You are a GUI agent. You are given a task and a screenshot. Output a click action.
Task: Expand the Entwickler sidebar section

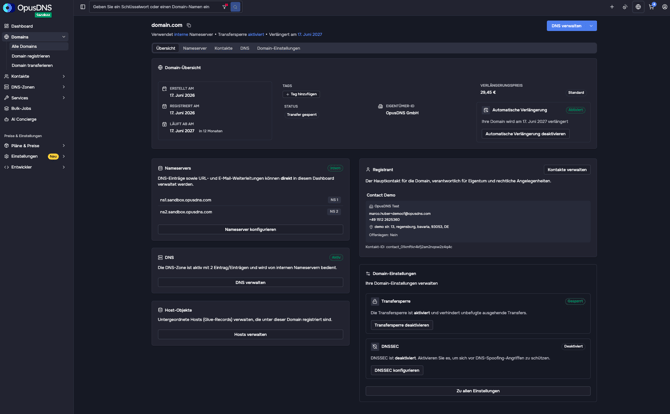point(64,167)
